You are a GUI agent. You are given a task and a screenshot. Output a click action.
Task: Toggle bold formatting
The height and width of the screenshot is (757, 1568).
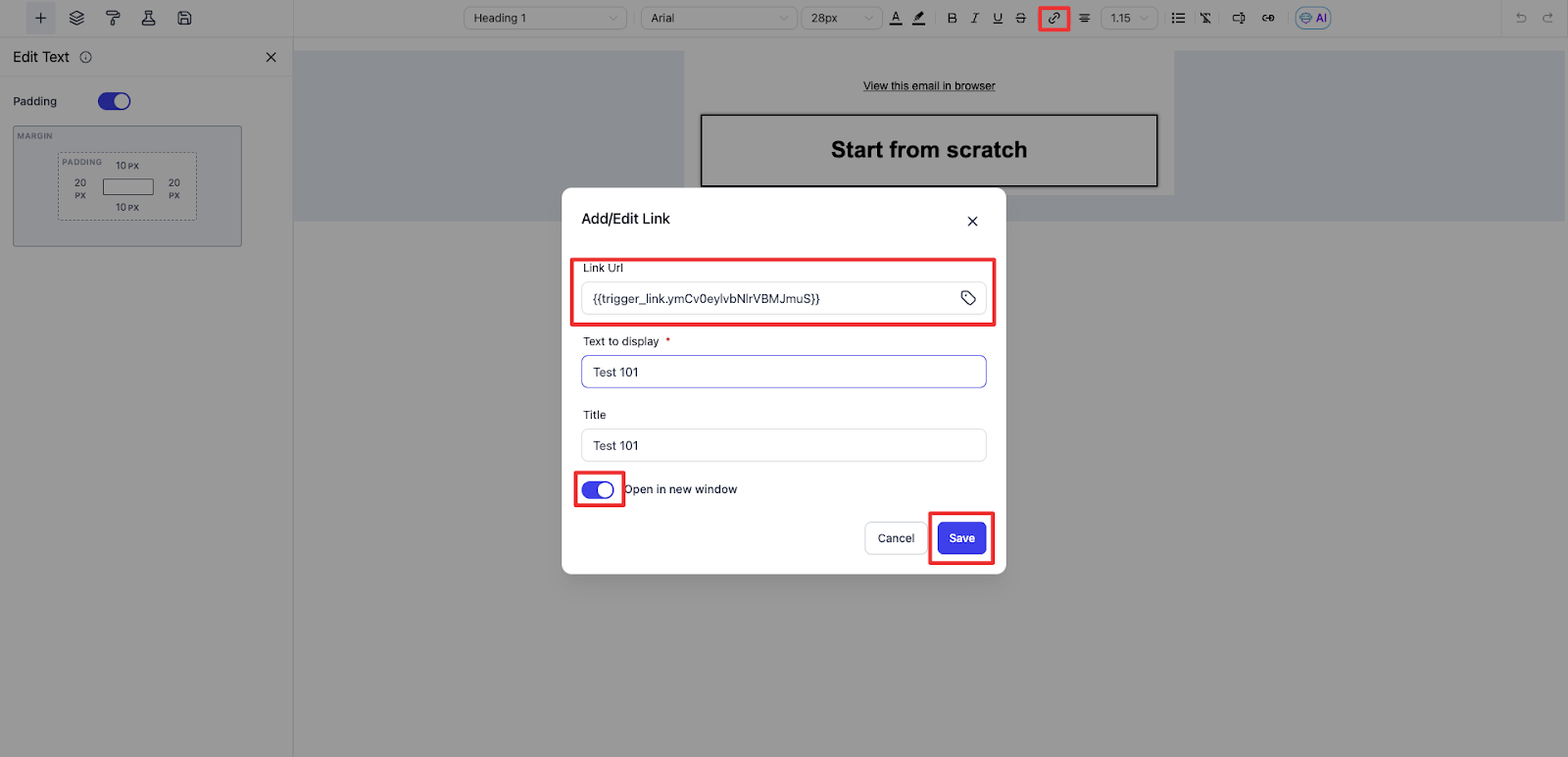tap(952, 18)
